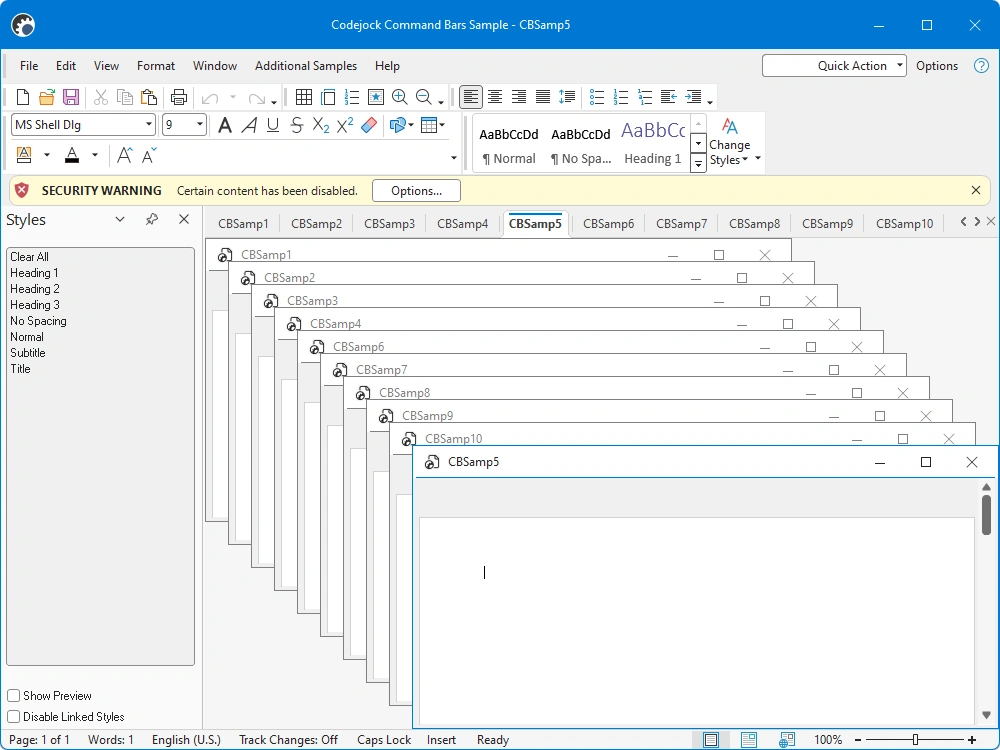The width and height of the screenshot is (1000, 750).
Task: Open the highlight color dropdown arrow
Action: click(x=47, y=155)
